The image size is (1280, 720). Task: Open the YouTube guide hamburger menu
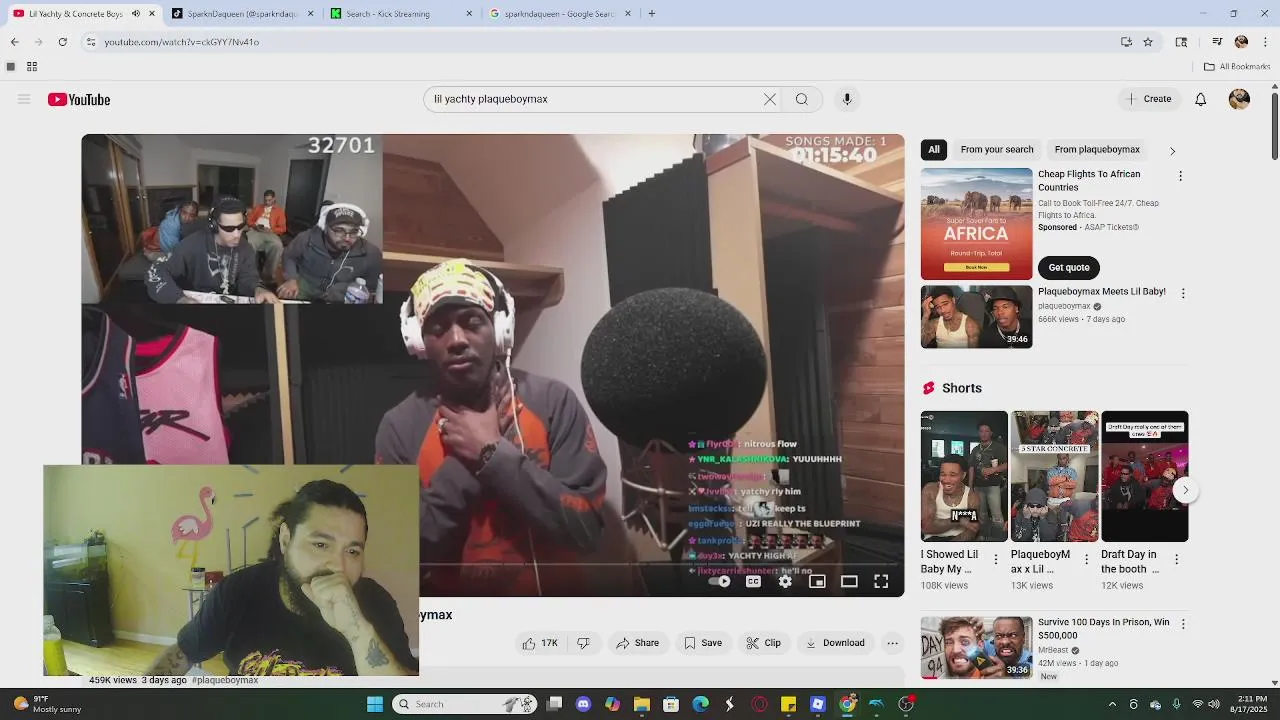[x=24, y=99]
